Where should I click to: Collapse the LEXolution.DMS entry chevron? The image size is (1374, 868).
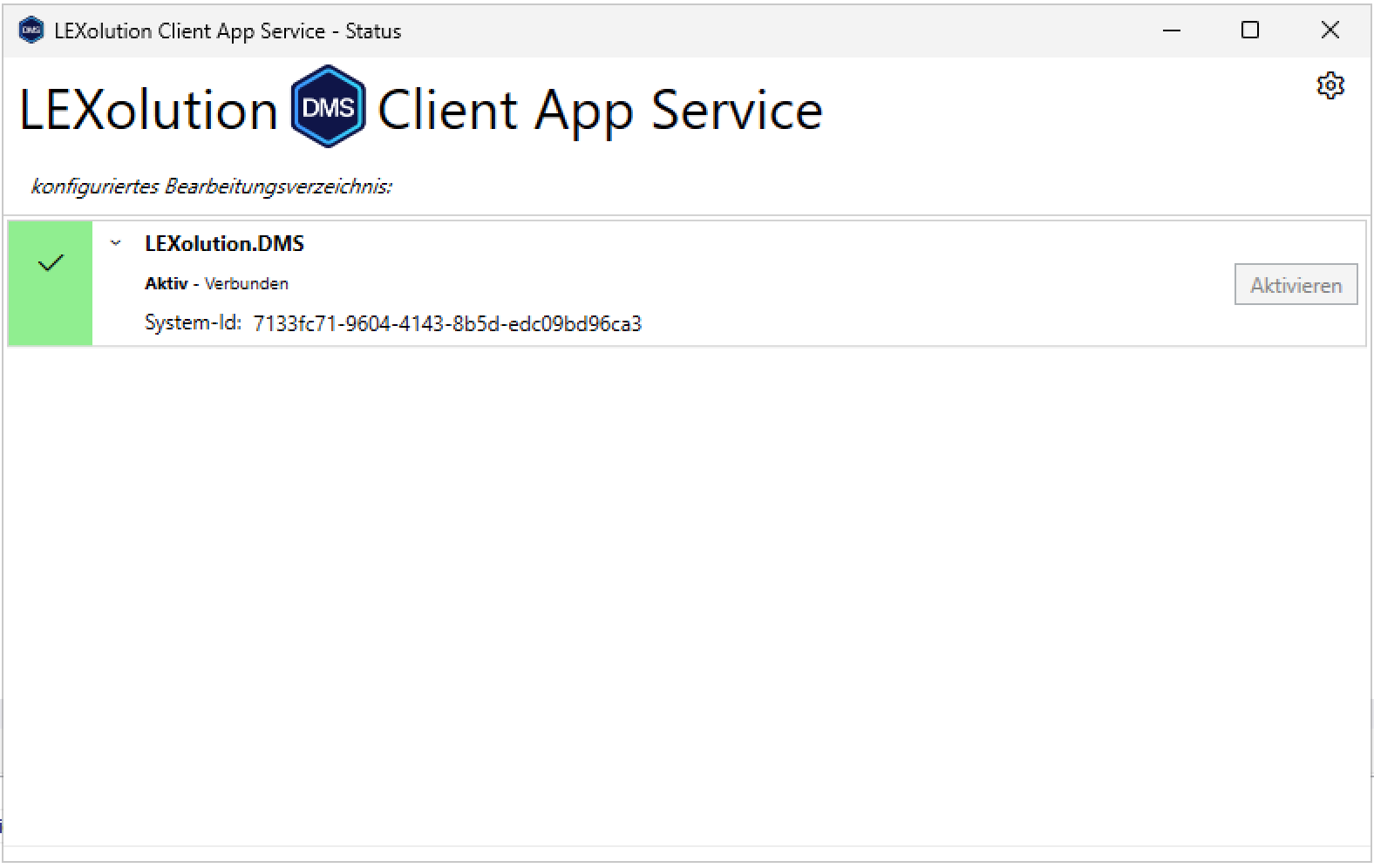point(115,244)
